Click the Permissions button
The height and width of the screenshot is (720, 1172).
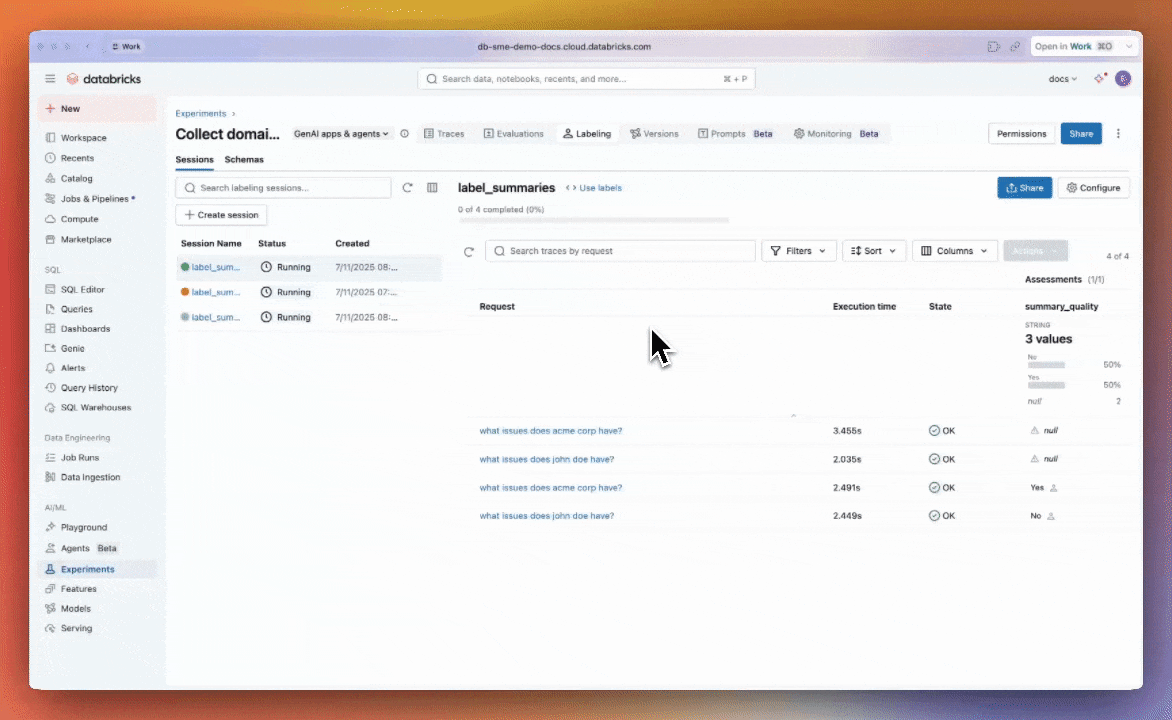[1021, 134]
